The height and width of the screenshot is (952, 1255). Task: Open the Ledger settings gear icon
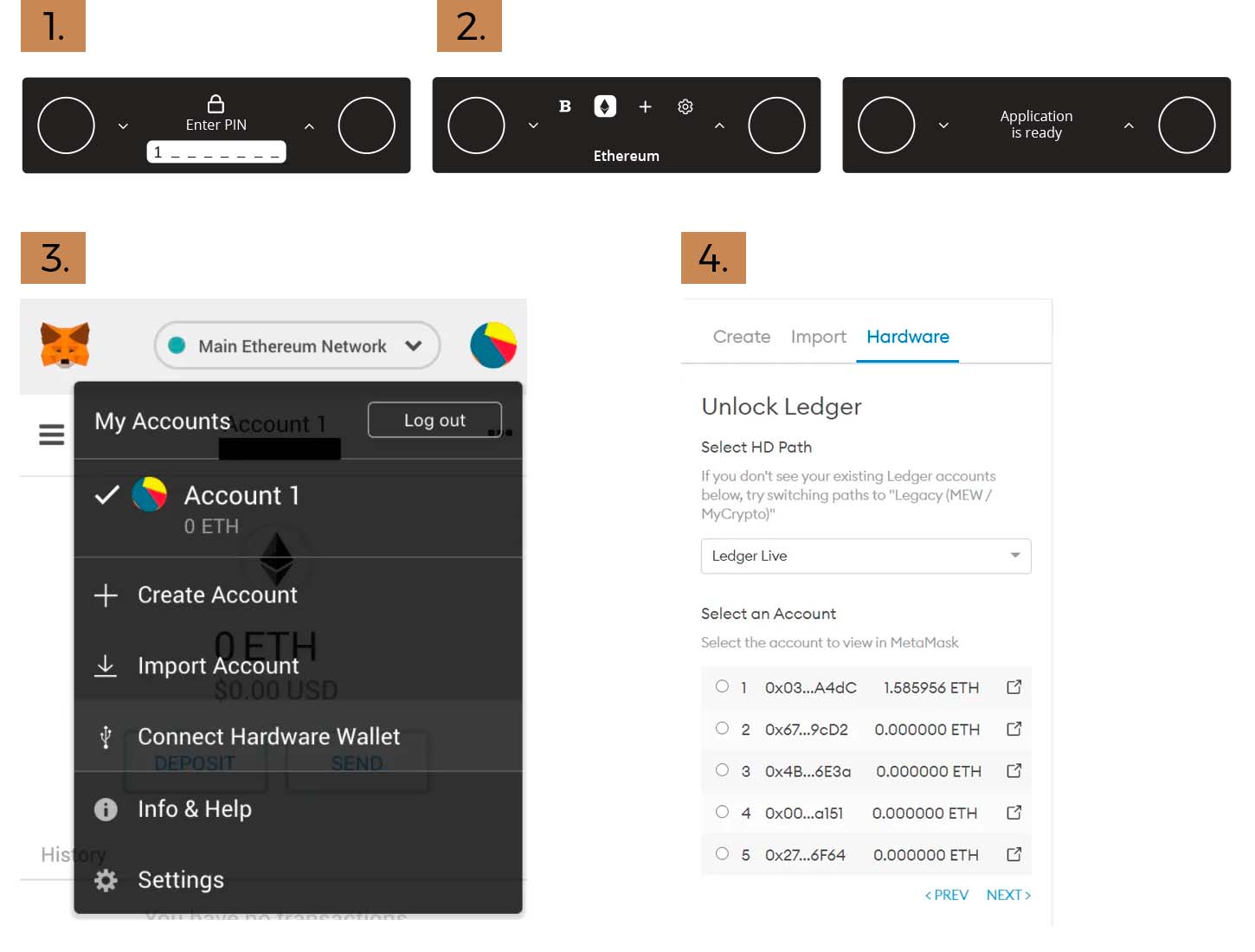[x=685, y=106]
